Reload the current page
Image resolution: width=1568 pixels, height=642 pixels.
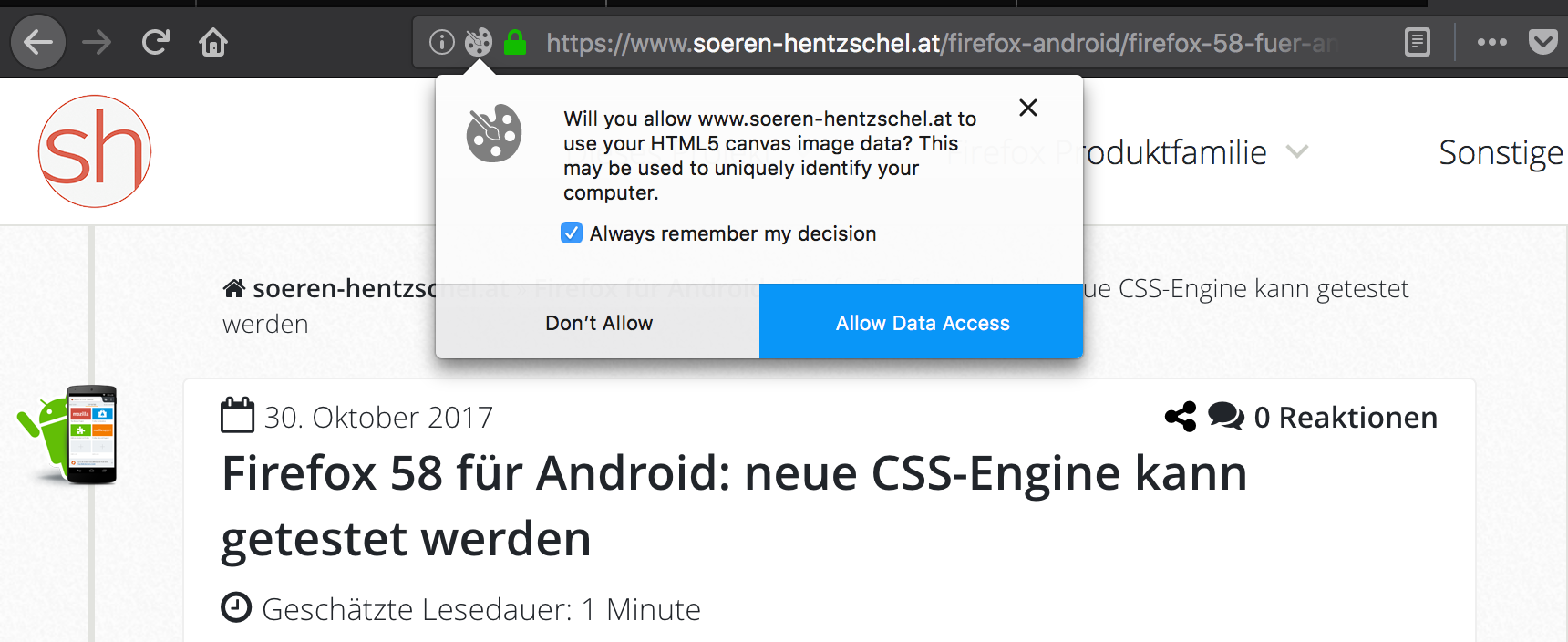[x=156, y=42]
